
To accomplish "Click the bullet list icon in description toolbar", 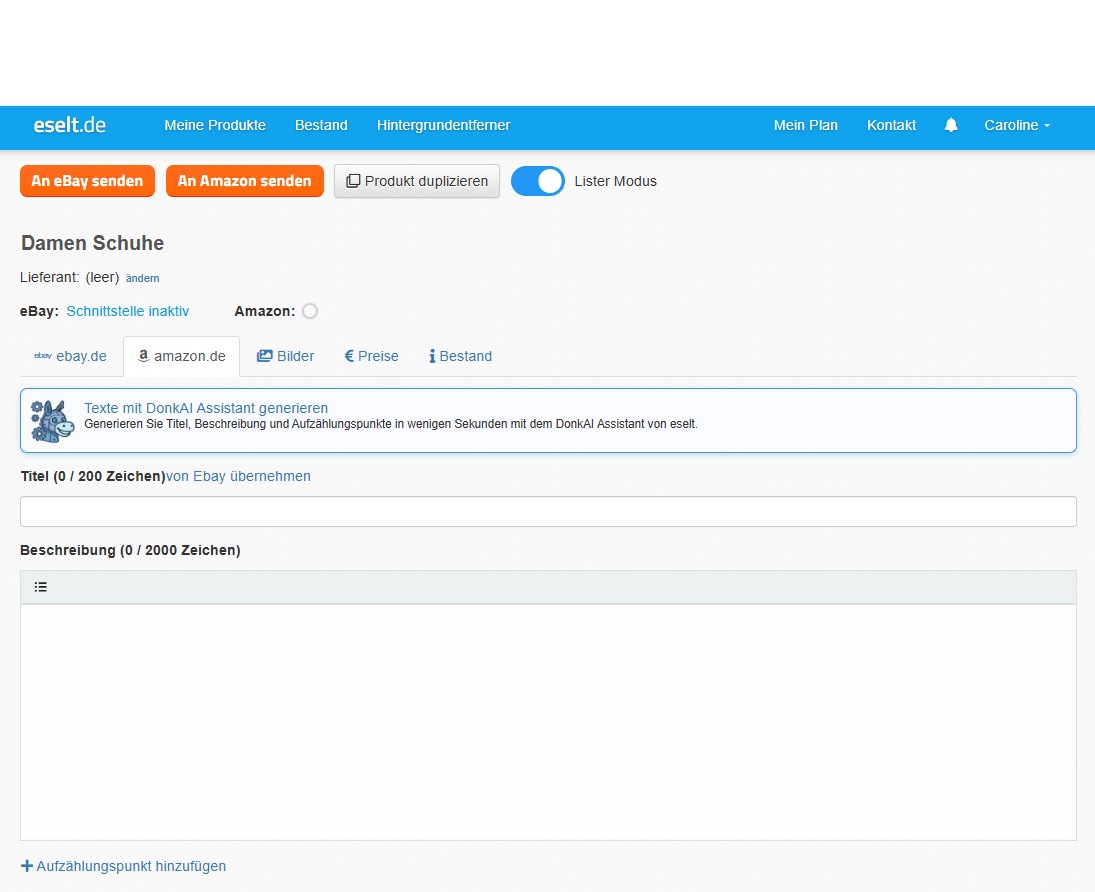I will tap(41, 587).
